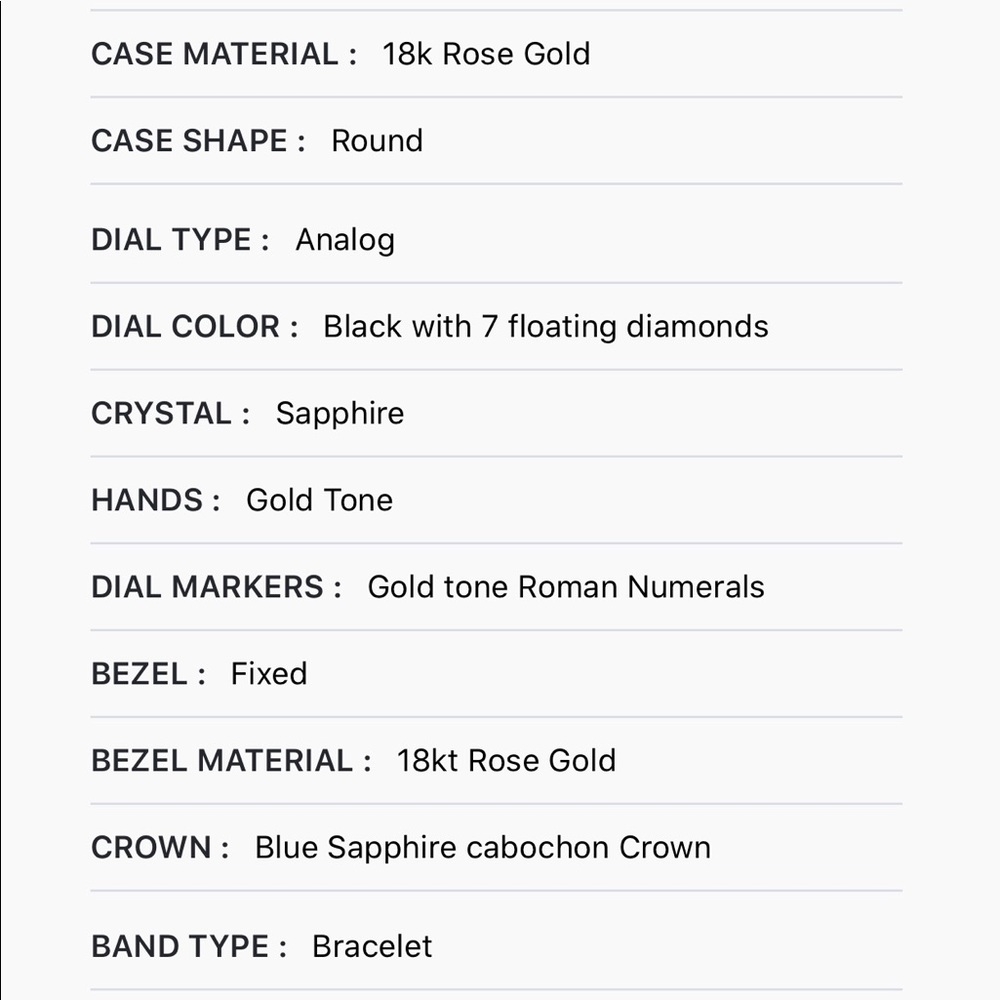Click the BEZEL MATERIAL label
Screen dimensions: 1000x1000
tap(232, 760)
